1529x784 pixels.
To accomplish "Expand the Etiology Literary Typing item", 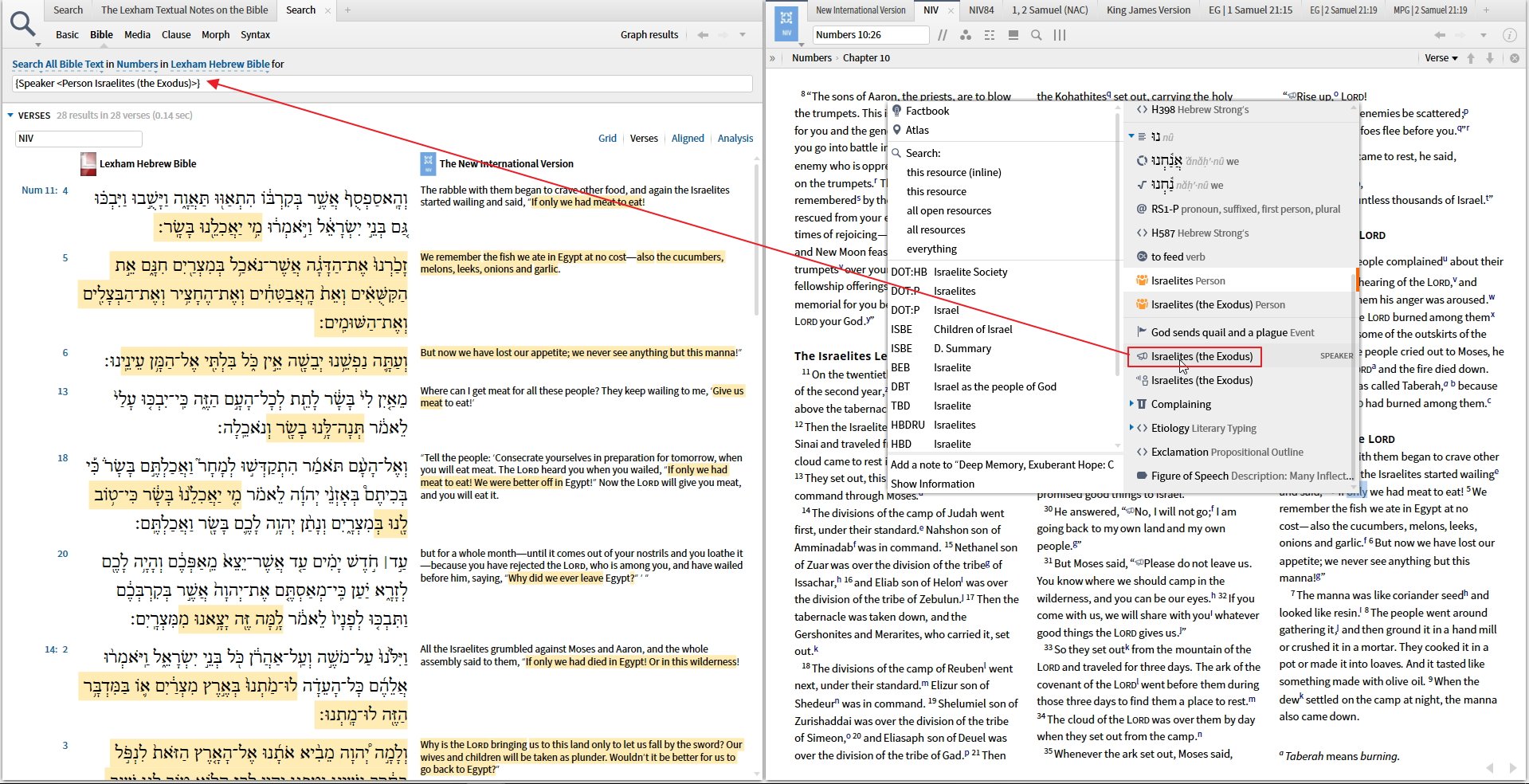I will [1131, 428].
